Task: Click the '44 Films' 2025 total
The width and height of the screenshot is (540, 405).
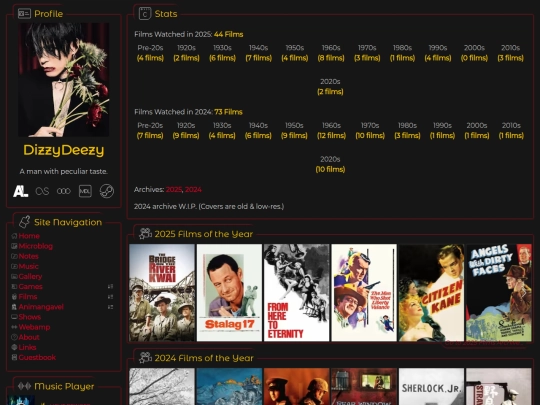Action: (229, 34)
